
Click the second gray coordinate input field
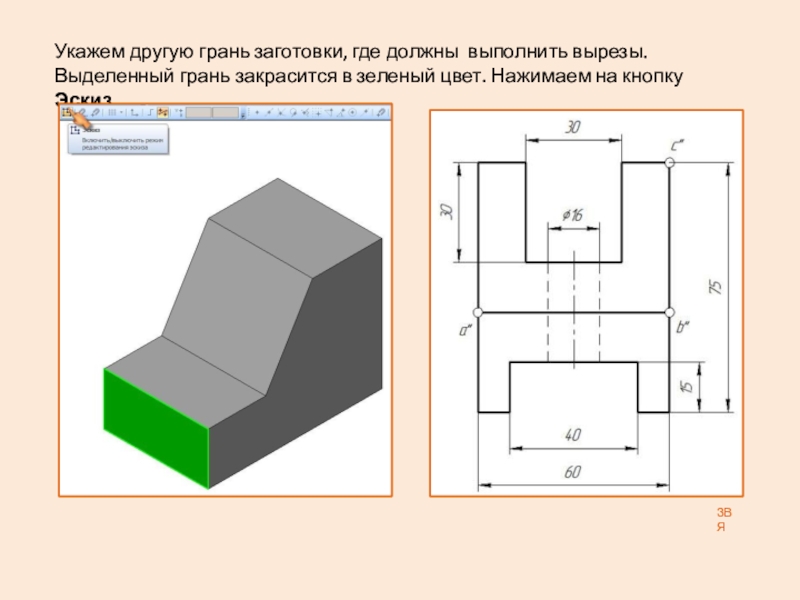tap(226, 112)
